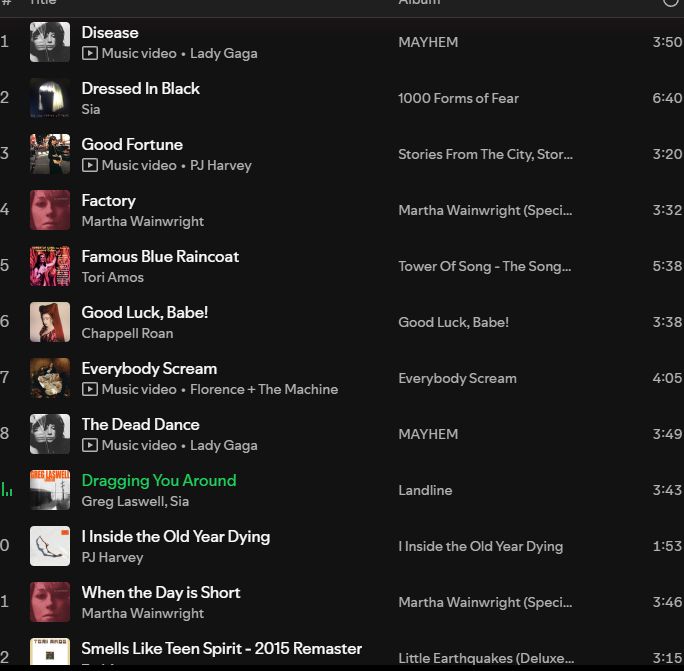The image size is (684, 671).
Task: Select Smells Like Teen Spirit - 2015 Remaster title
Action: (222, 648)
